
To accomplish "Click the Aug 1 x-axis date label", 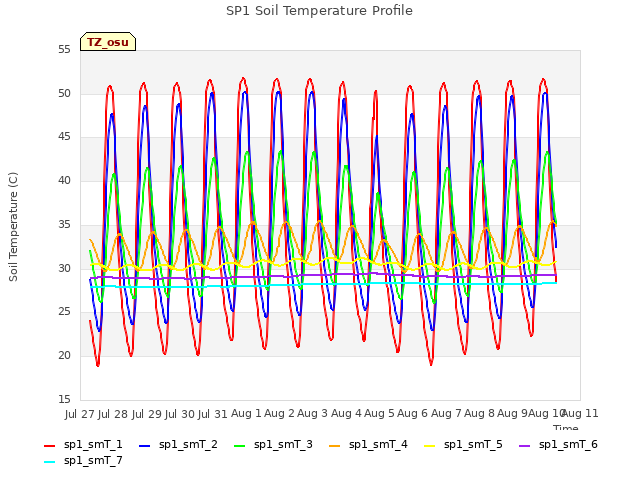I will point(246,413).
